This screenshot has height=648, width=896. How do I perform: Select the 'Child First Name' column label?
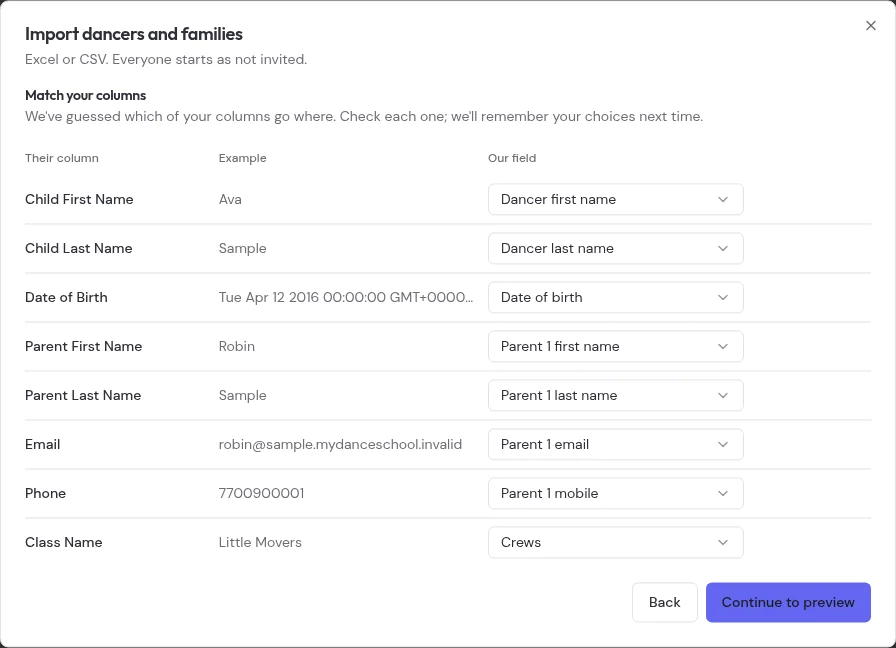79,199
